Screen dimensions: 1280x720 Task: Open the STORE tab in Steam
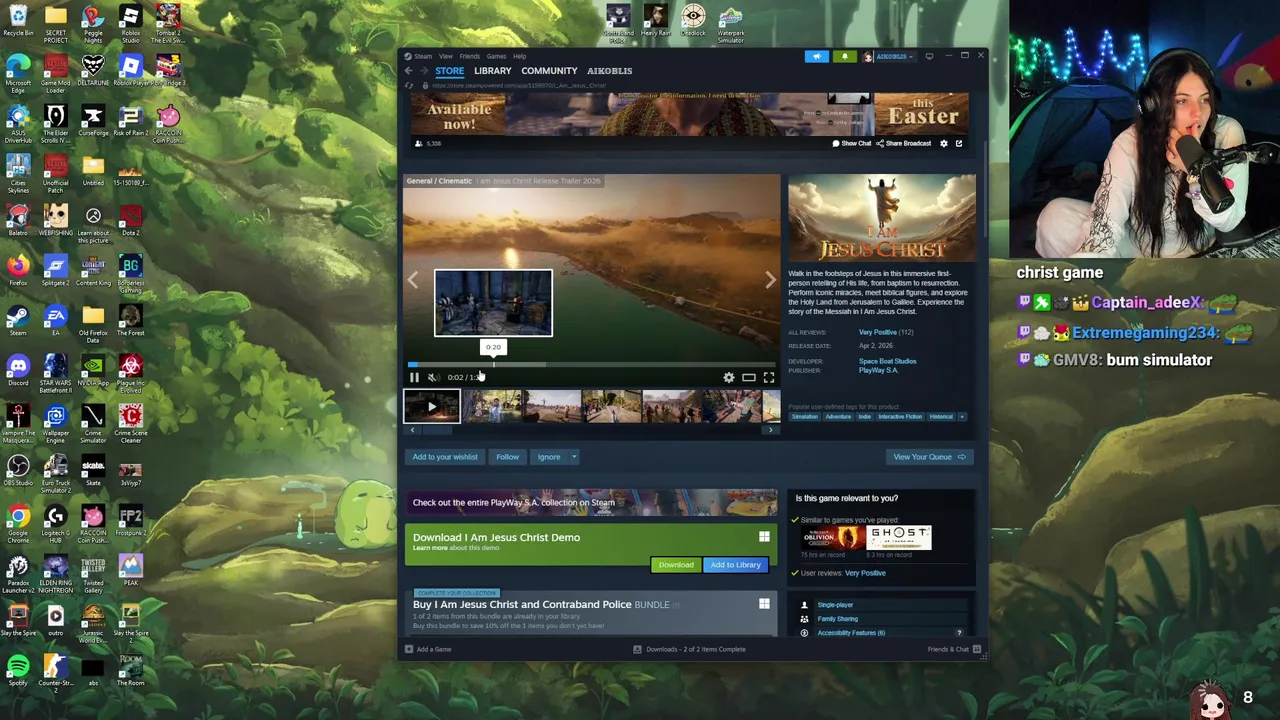449,71
